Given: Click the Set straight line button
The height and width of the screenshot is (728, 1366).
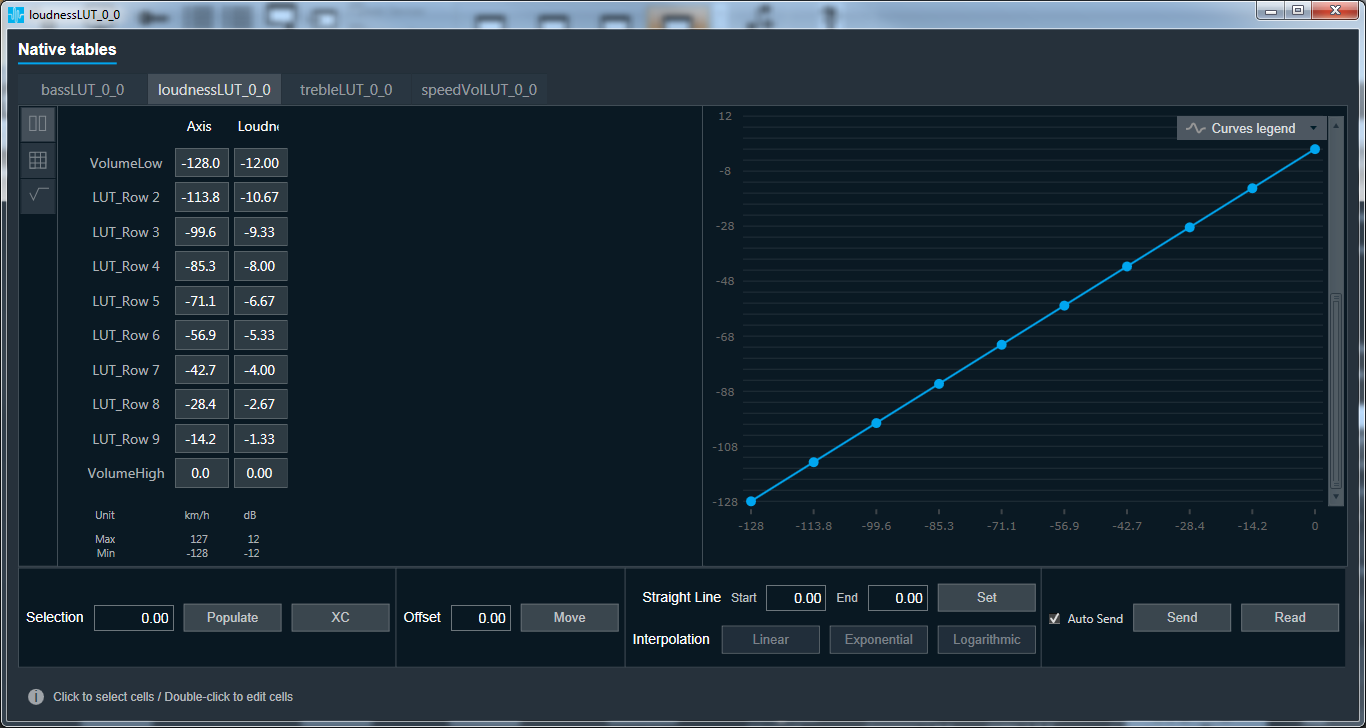Looking at the screenshot, I should coord(987,597).
